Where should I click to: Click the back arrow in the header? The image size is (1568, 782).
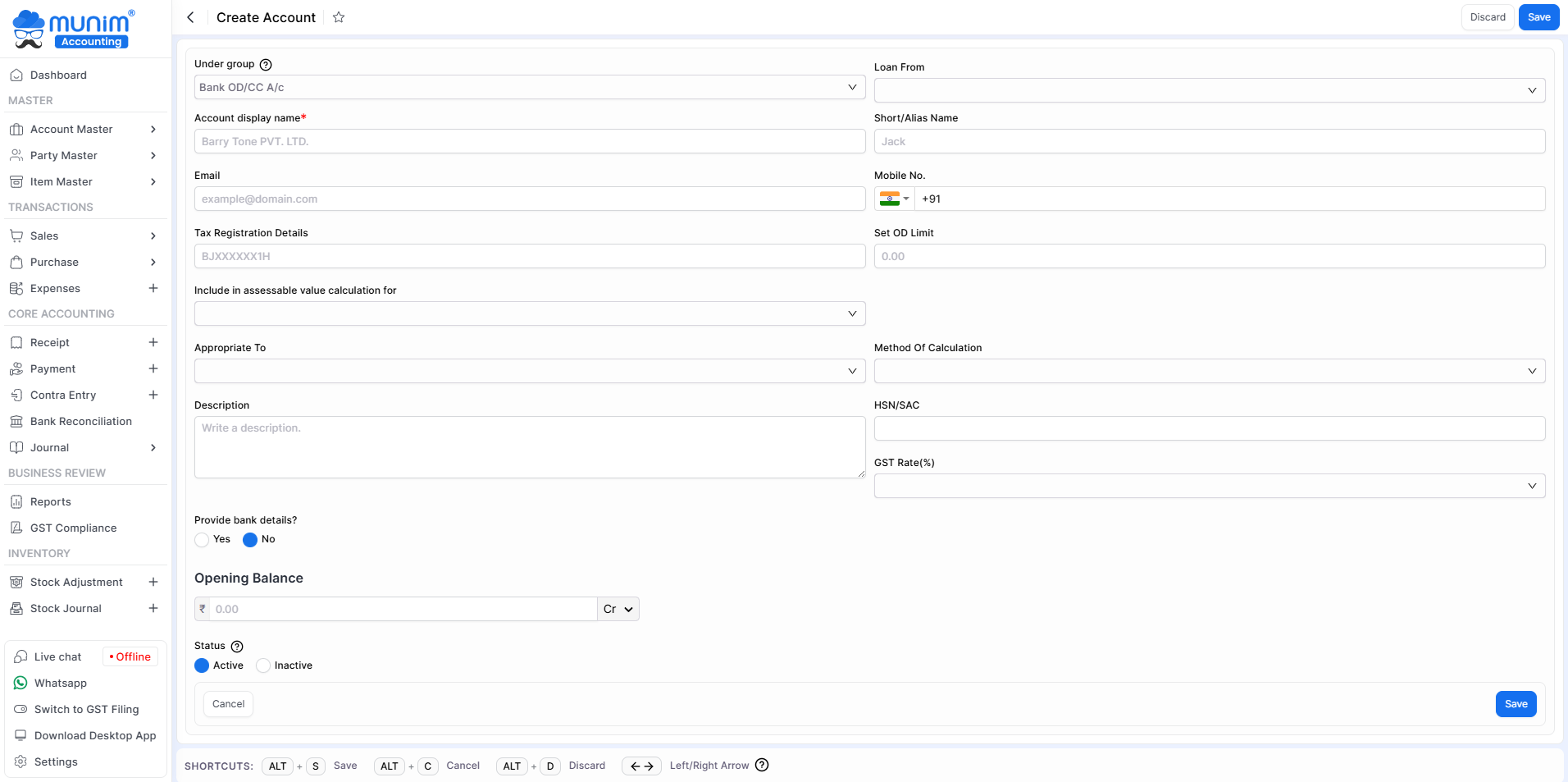click(x=190, y=17)
